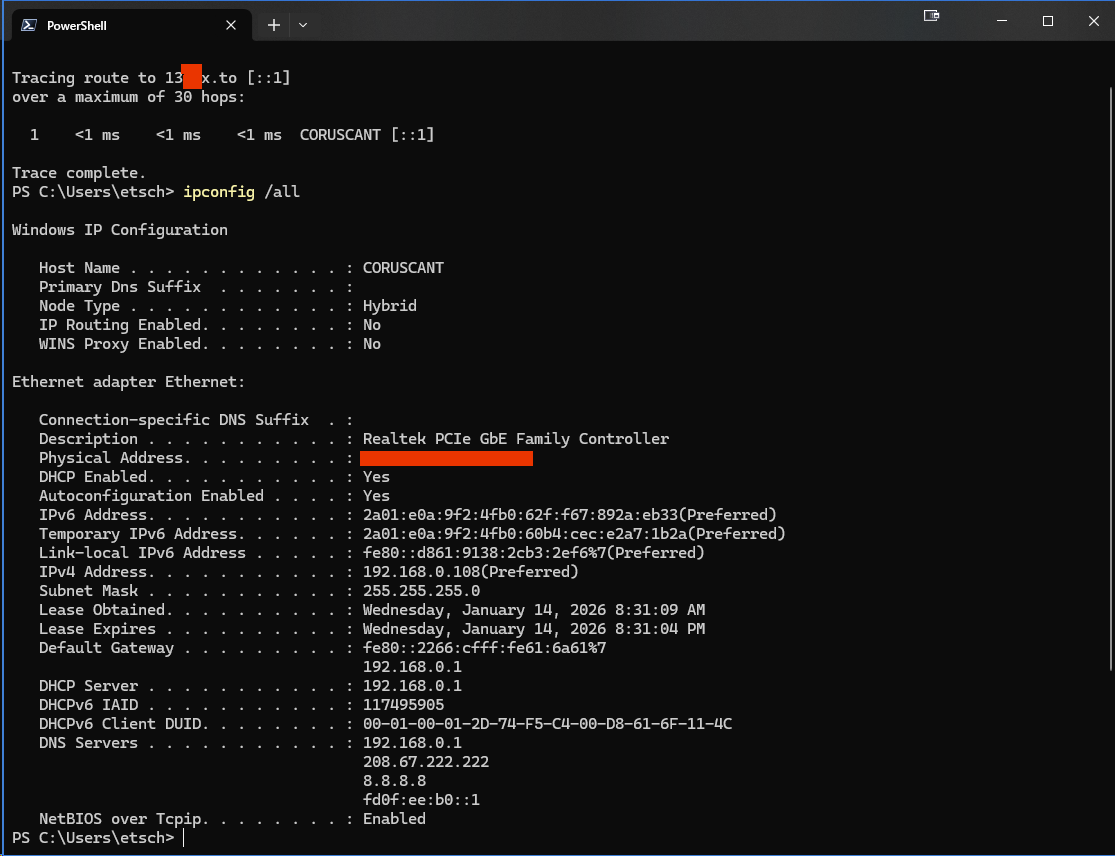Click the redacted Physical Address value

click(446, 458)
